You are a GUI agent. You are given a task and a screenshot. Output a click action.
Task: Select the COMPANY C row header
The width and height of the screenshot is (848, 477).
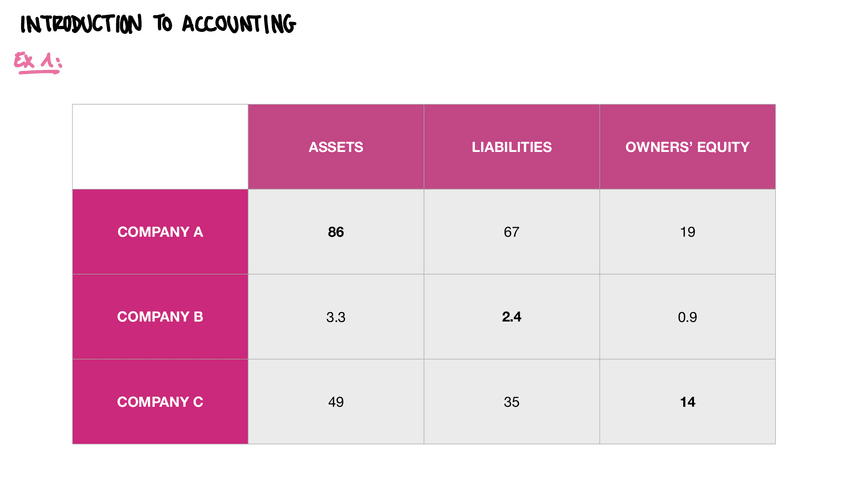[x=160, y=402]
